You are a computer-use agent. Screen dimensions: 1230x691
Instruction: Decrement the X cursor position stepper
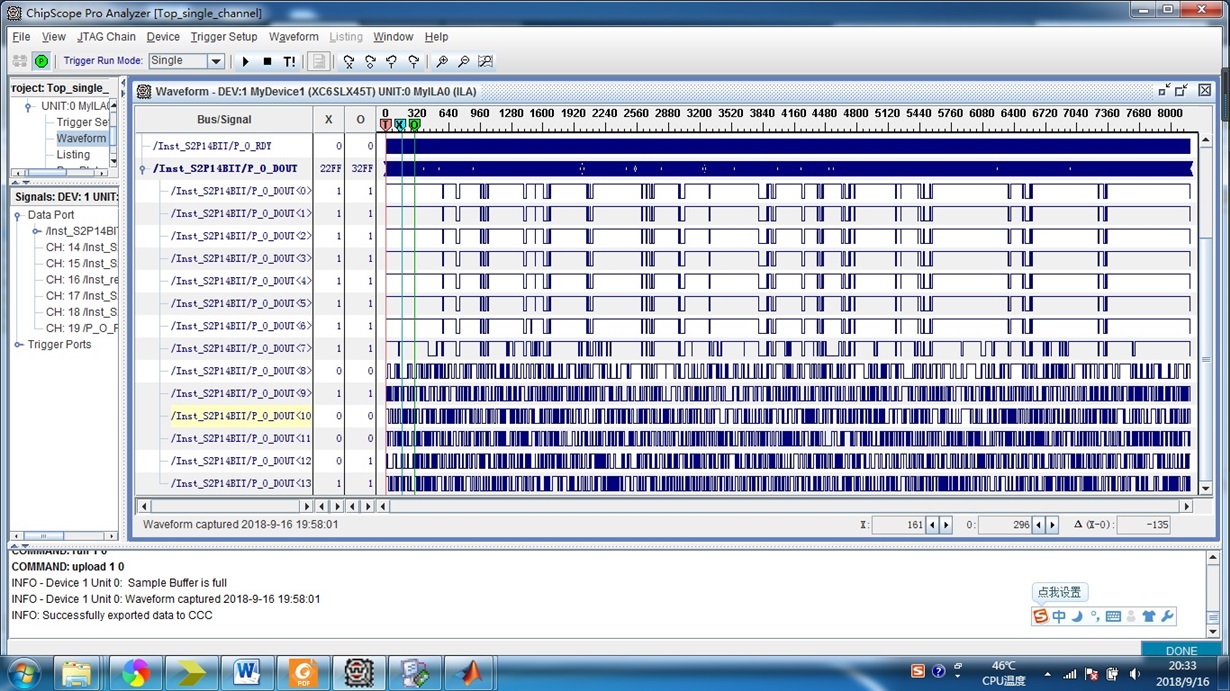(932, 525)
